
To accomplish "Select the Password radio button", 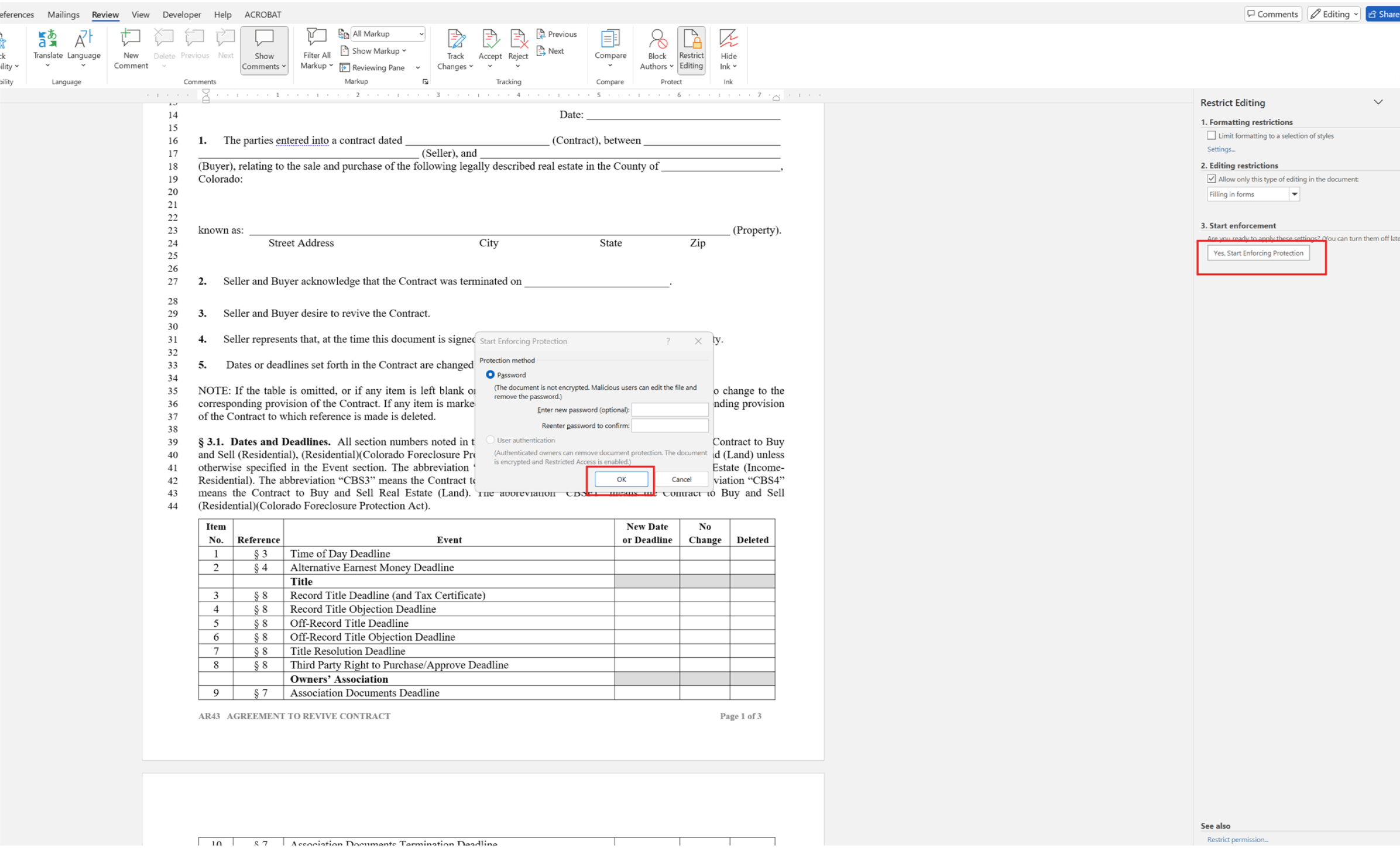I will click(x=490, y=375).
